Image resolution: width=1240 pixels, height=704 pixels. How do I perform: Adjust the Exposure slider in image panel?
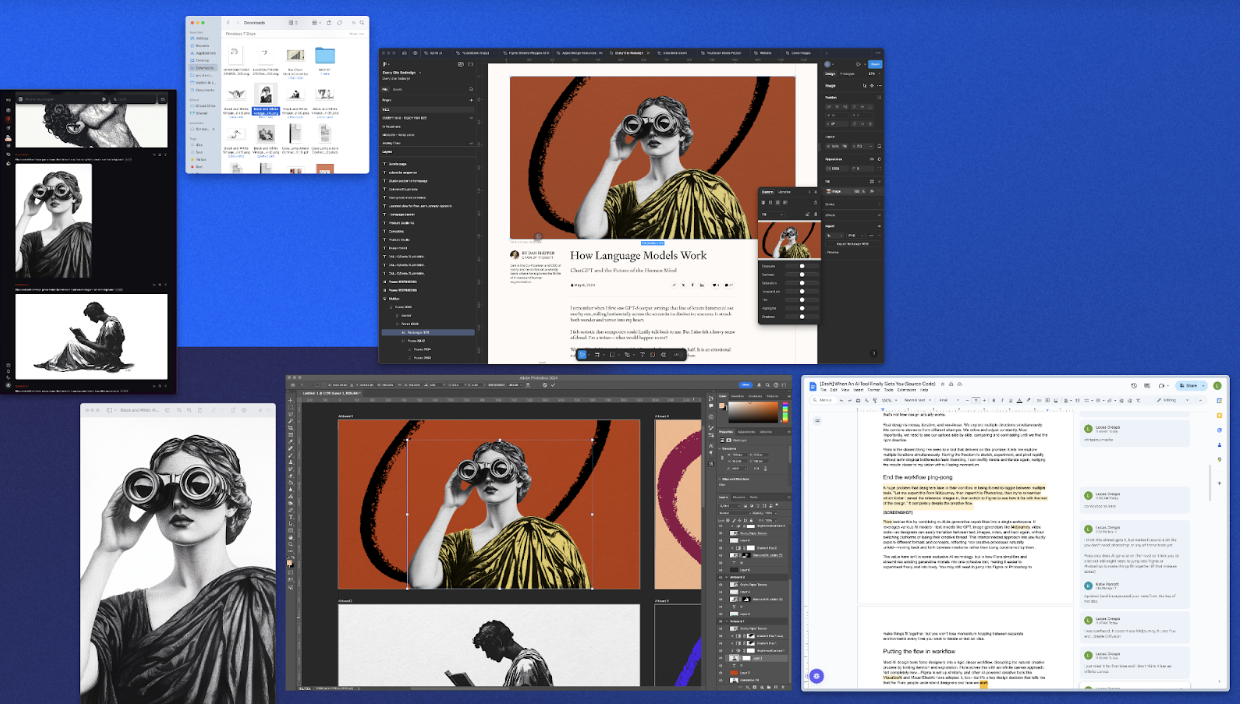click(x=801, y=267)
